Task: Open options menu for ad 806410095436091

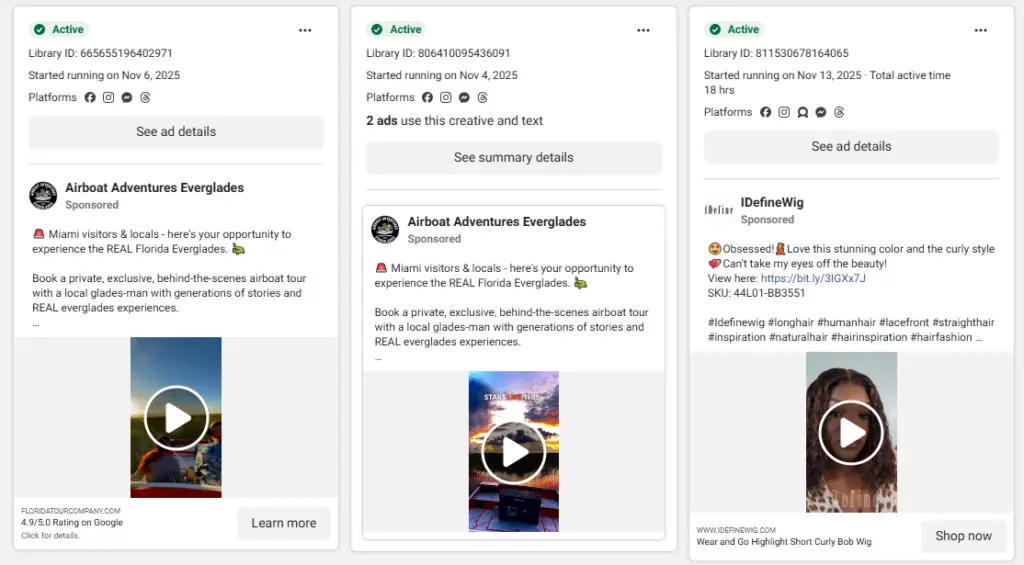Action: tap(643, 30)
